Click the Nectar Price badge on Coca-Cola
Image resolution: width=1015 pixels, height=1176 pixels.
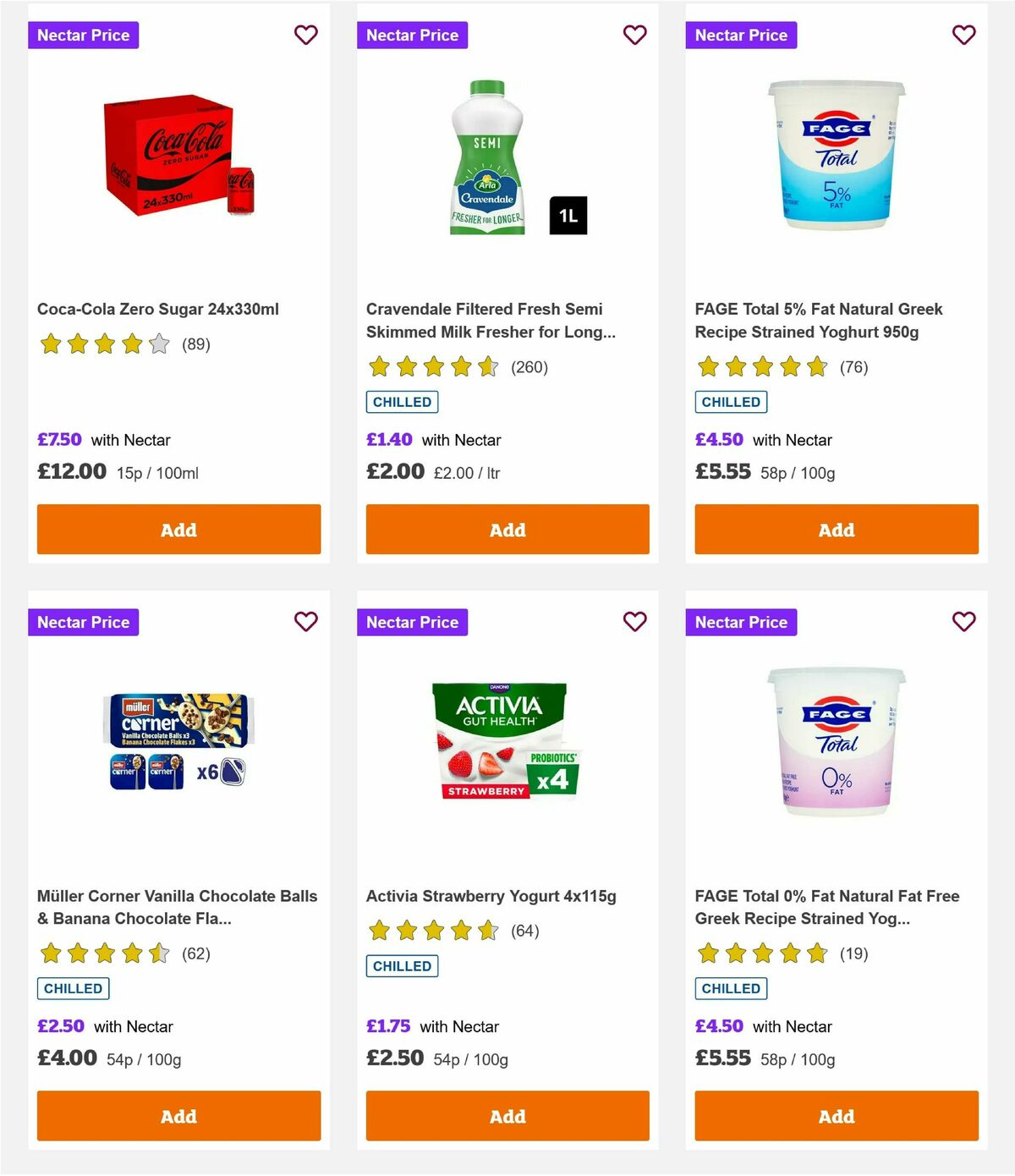[84, 35]
